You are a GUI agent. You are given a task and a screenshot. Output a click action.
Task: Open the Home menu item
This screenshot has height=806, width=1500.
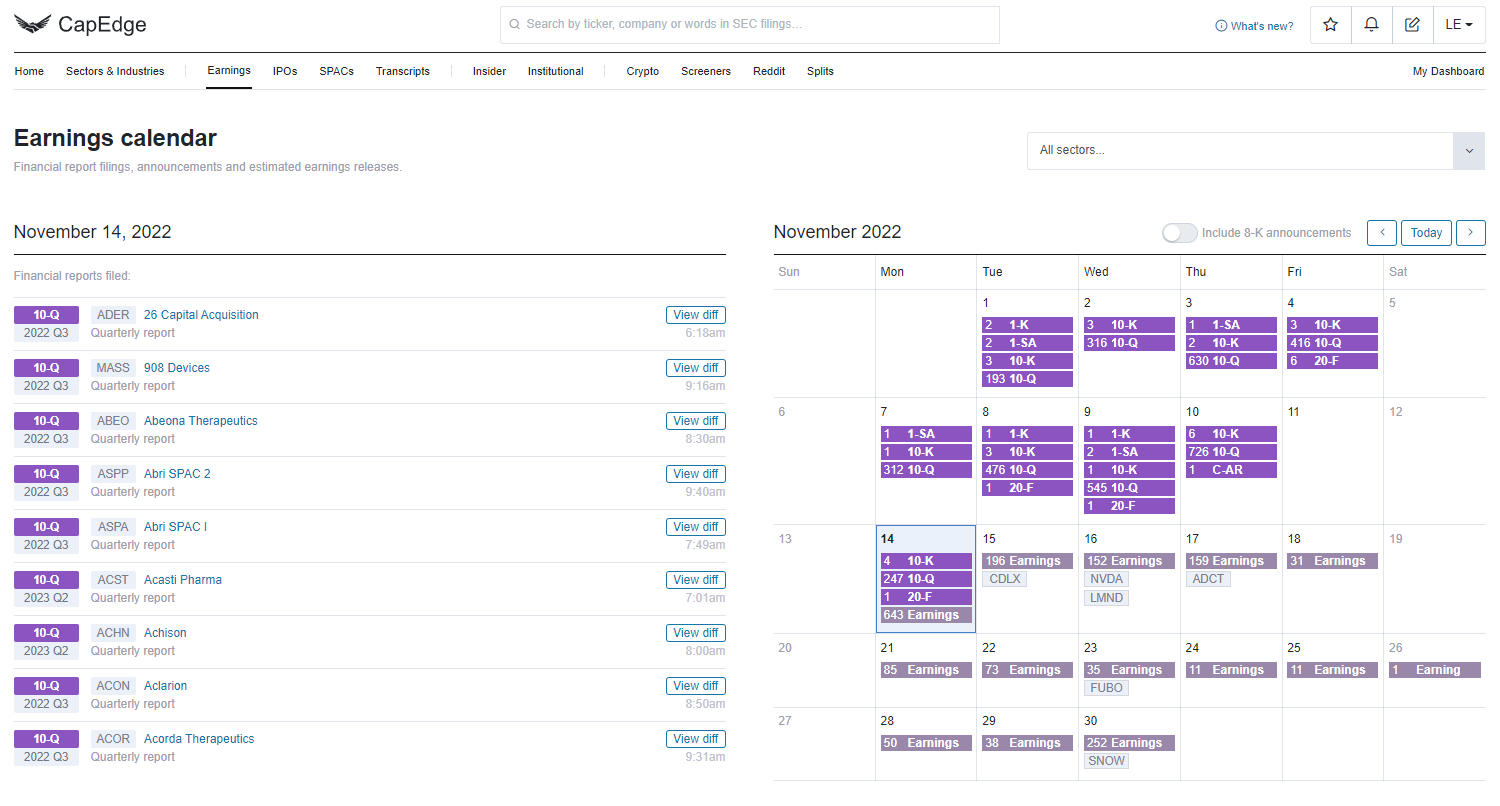[x=29, y=71]
